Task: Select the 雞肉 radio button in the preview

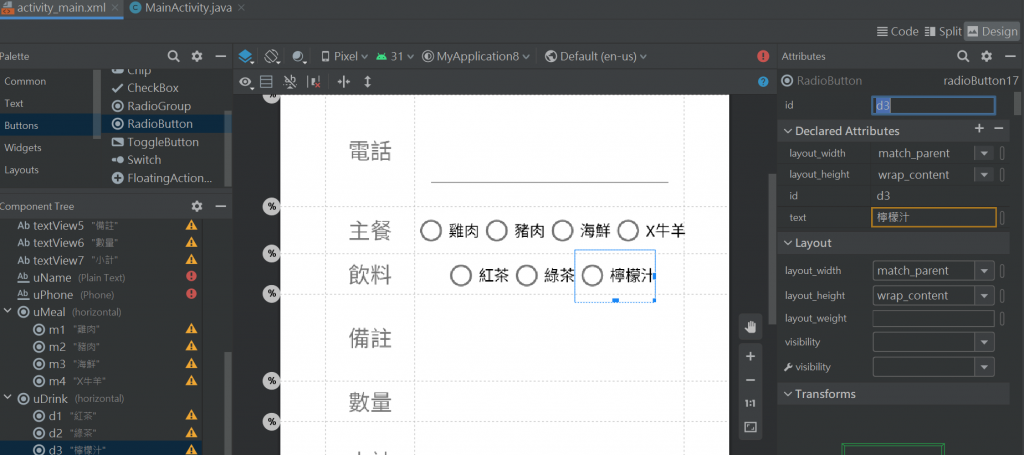Action: click(x=451, y=230)
